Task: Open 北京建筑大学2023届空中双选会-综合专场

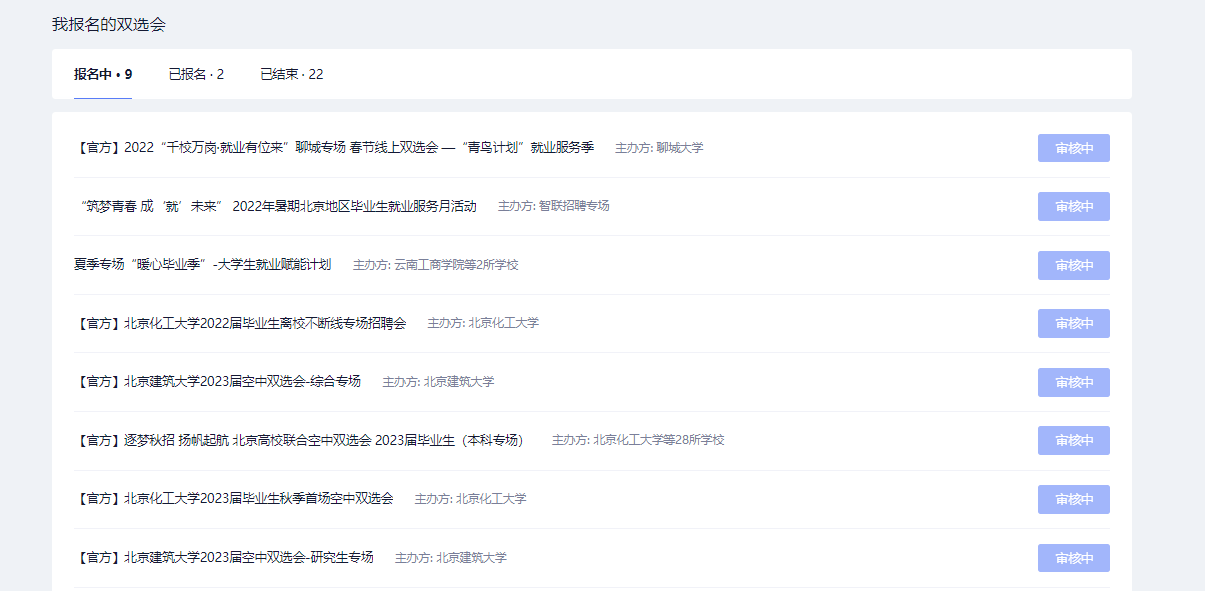Action: pos(218,382)
